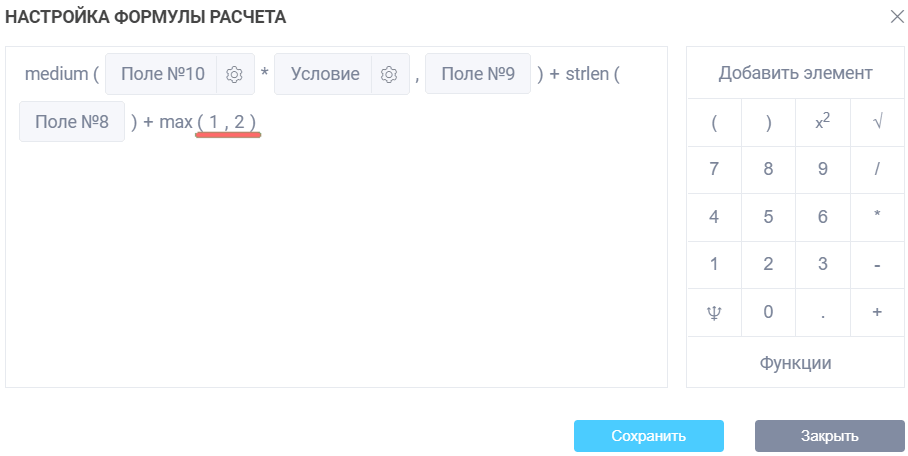
Task: Insert the multiplication asterisk operator
Action: tap(877, 217)
